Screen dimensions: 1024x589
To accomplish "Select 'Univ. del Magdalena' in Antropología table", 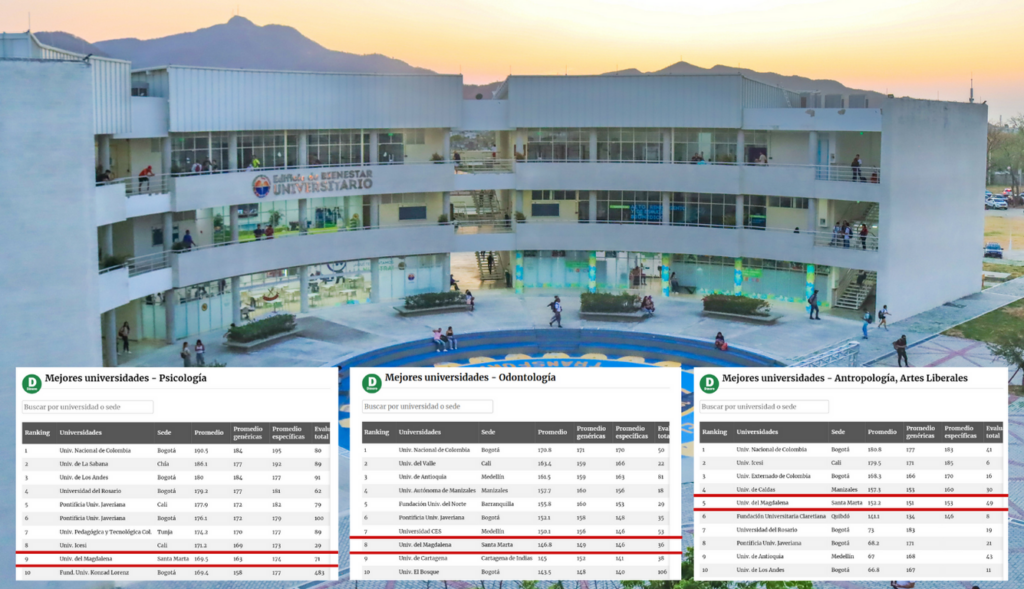I will pyautogui.click(x=762, y=503).
